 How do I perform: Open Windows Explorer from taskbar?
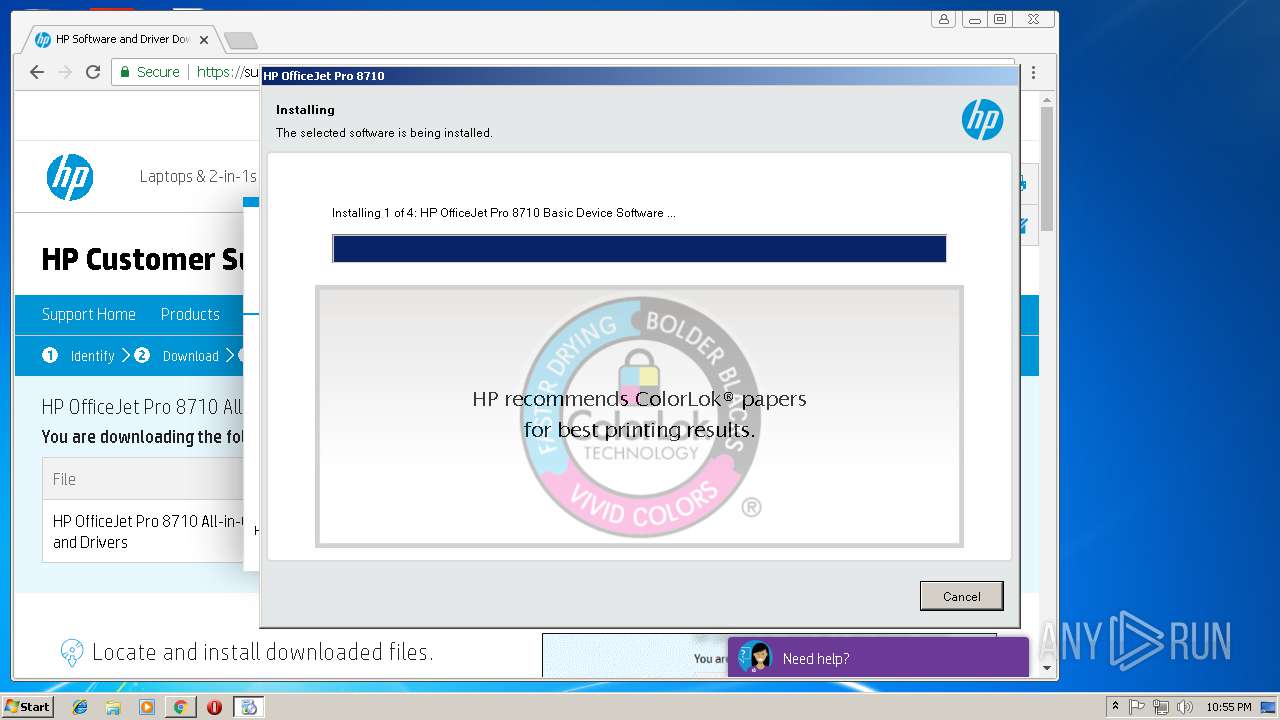pyautogui.click(x=113, y=707)
